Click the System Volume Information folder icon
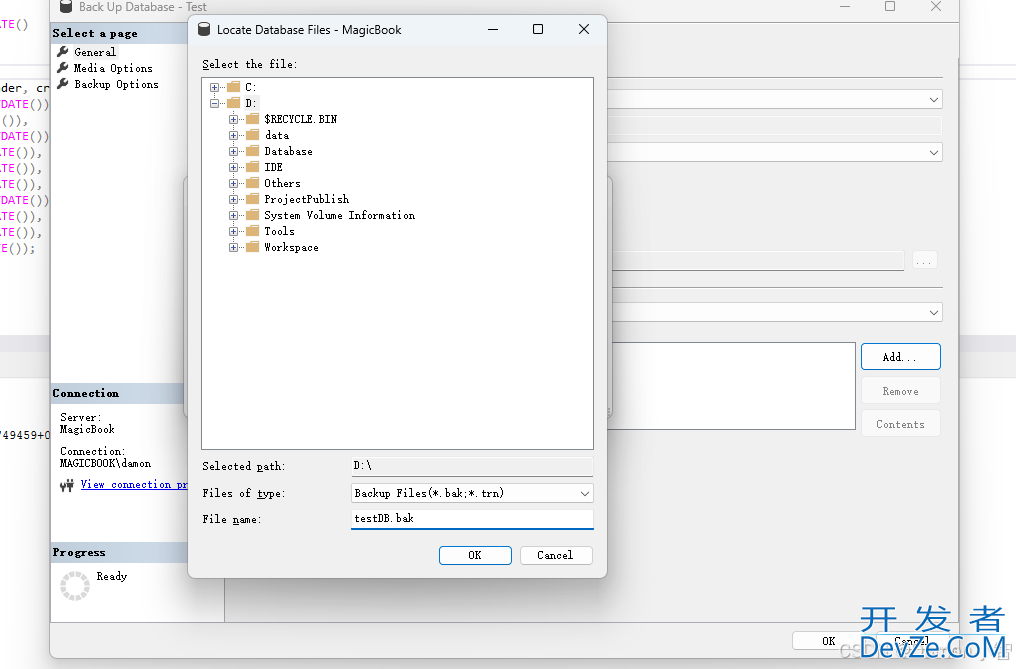This screenshot has height=669, width=1016. pyautogui.click(x=253, y=215)
